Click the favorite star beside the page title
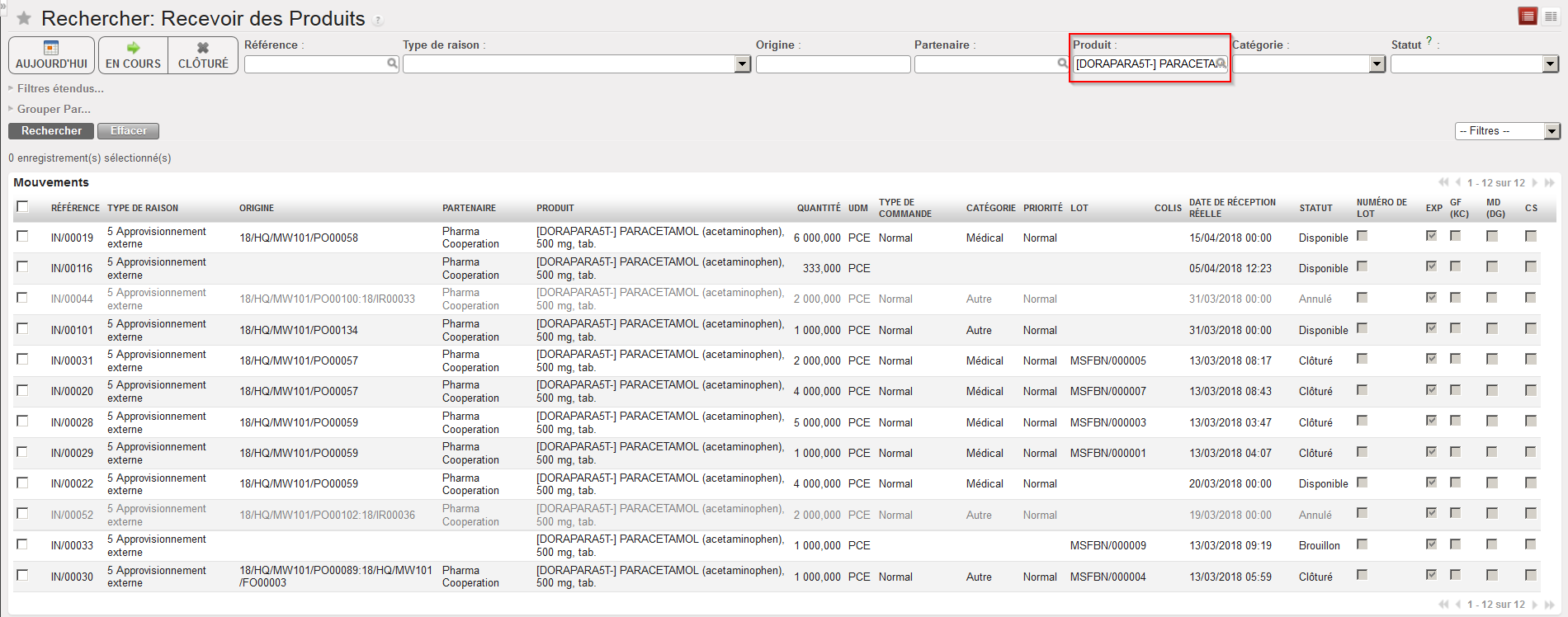This screenshot has height=617, width=1568. [x=24, y=18]
